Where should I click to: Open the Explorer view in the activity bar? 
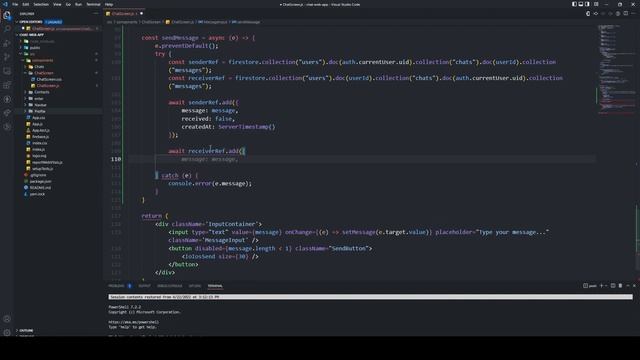pyautogui.click(x=7, y=16)
